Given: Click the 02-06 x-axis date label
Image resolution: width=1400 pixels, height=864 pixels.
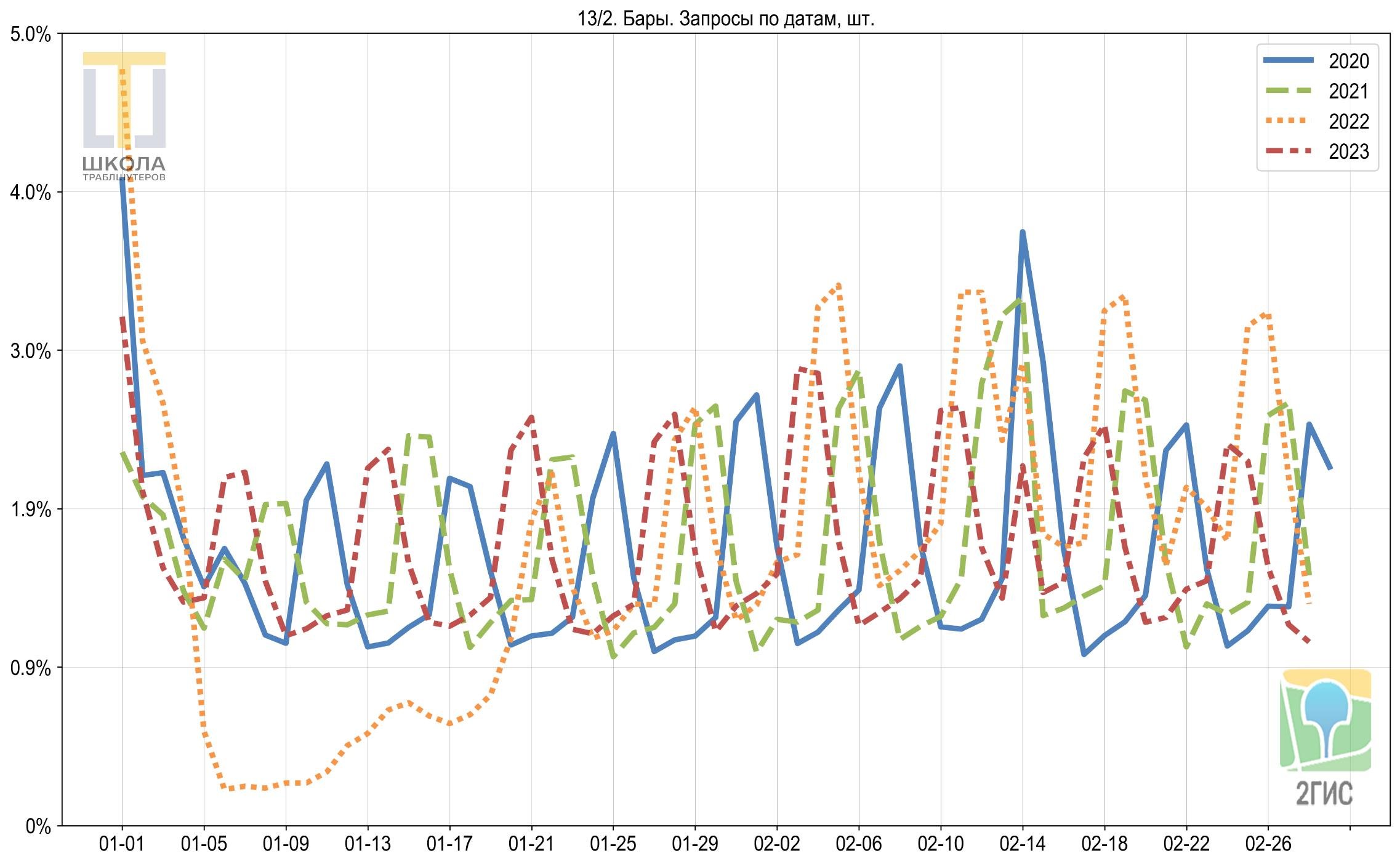Looking at the screenshot, I should [x=859, y=844].
